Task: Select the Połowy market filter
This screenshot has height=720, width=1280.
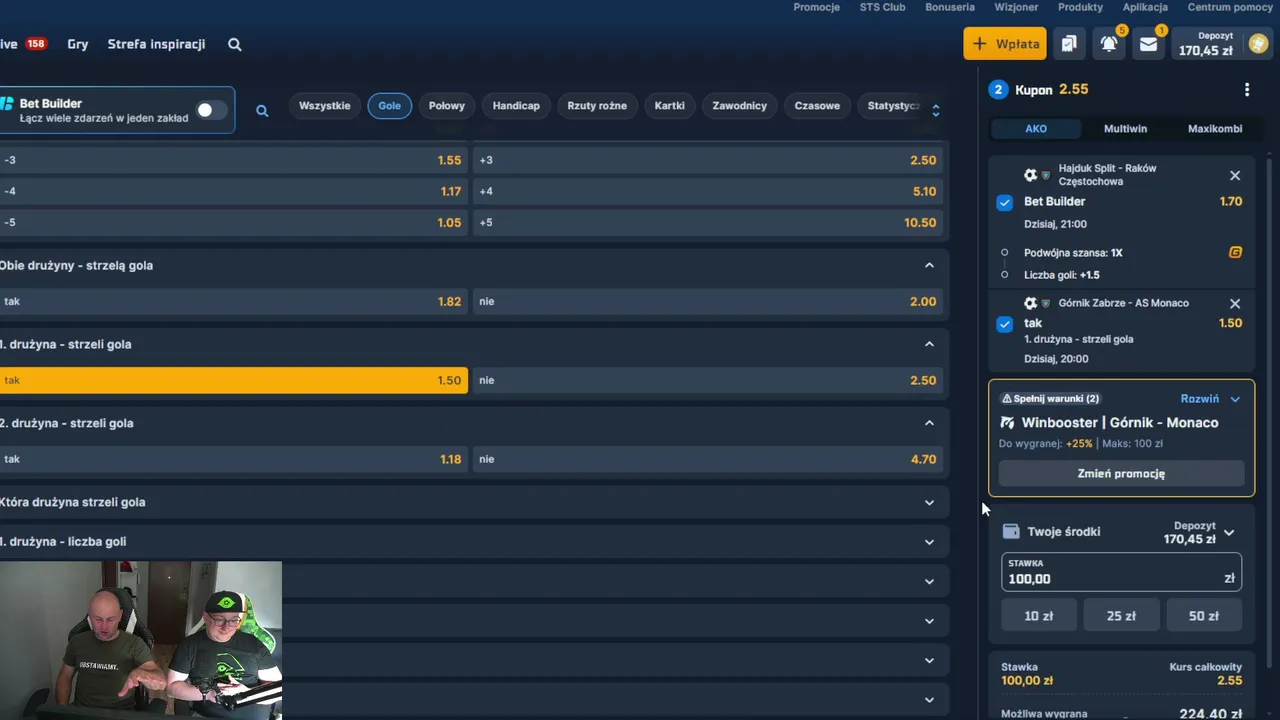Action: pos(446,106)
